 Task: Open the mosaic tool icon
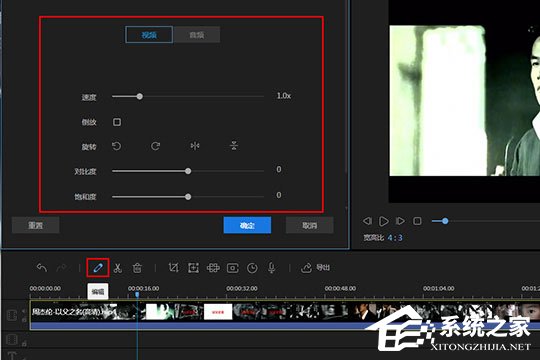point(213,268)
